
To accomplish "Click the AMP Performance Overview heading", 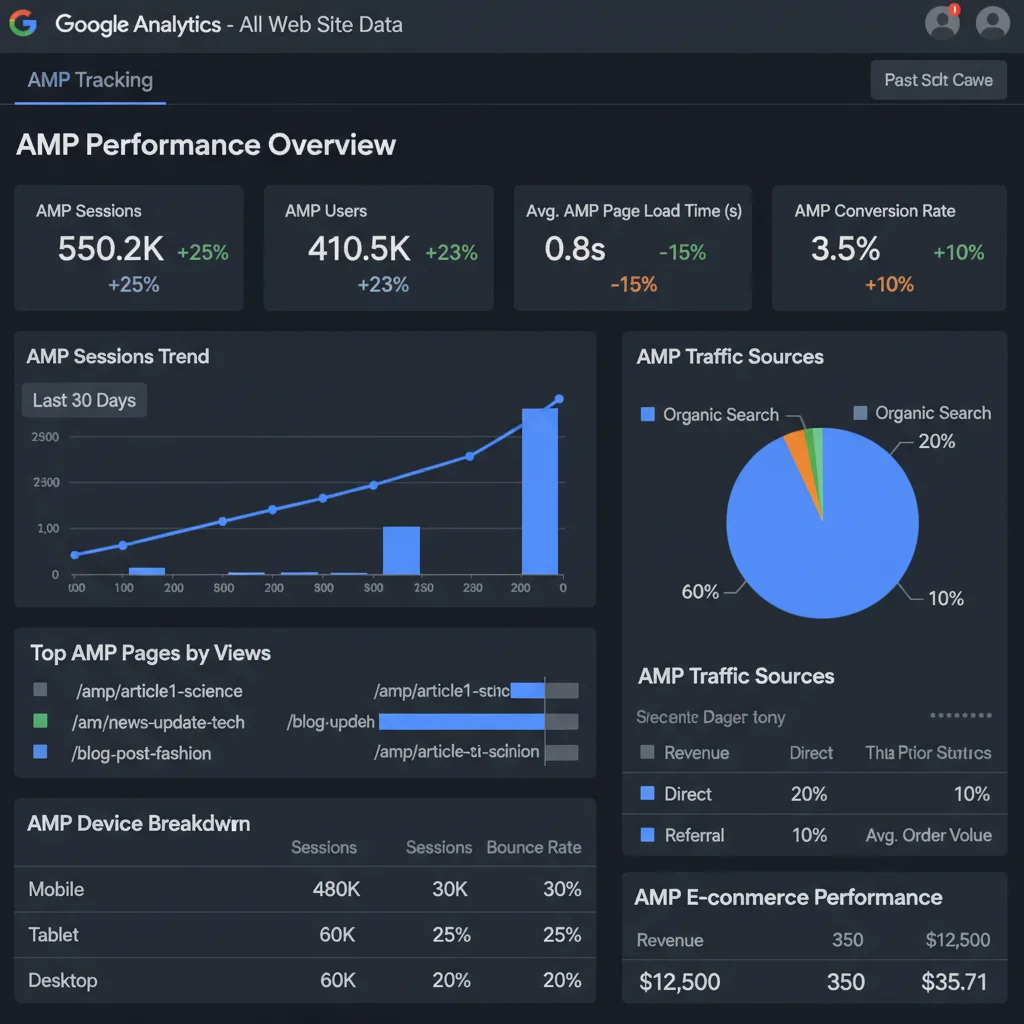I will (x=206, y=145).
